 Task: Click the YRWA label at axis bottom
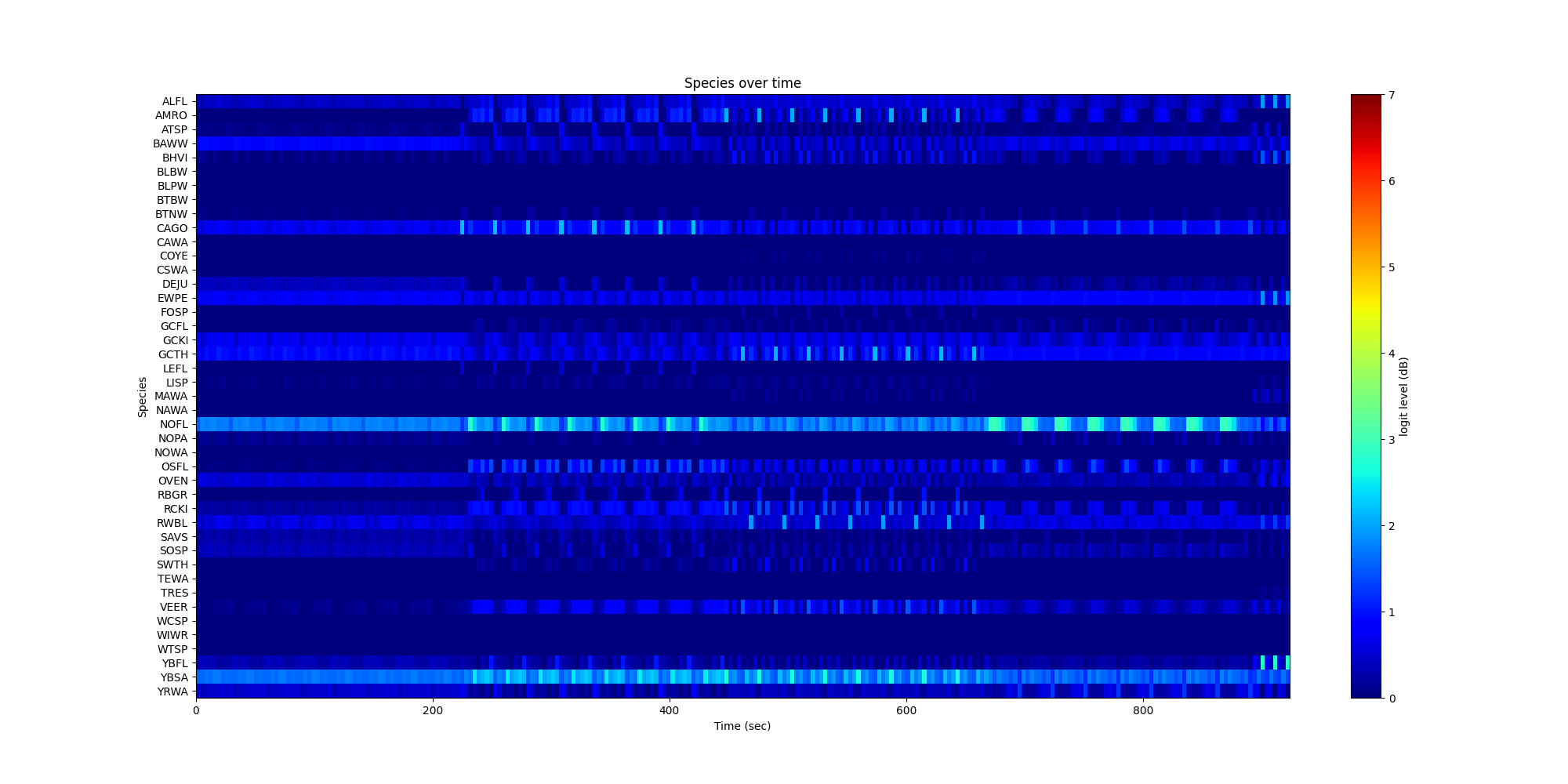click(172, 691)
